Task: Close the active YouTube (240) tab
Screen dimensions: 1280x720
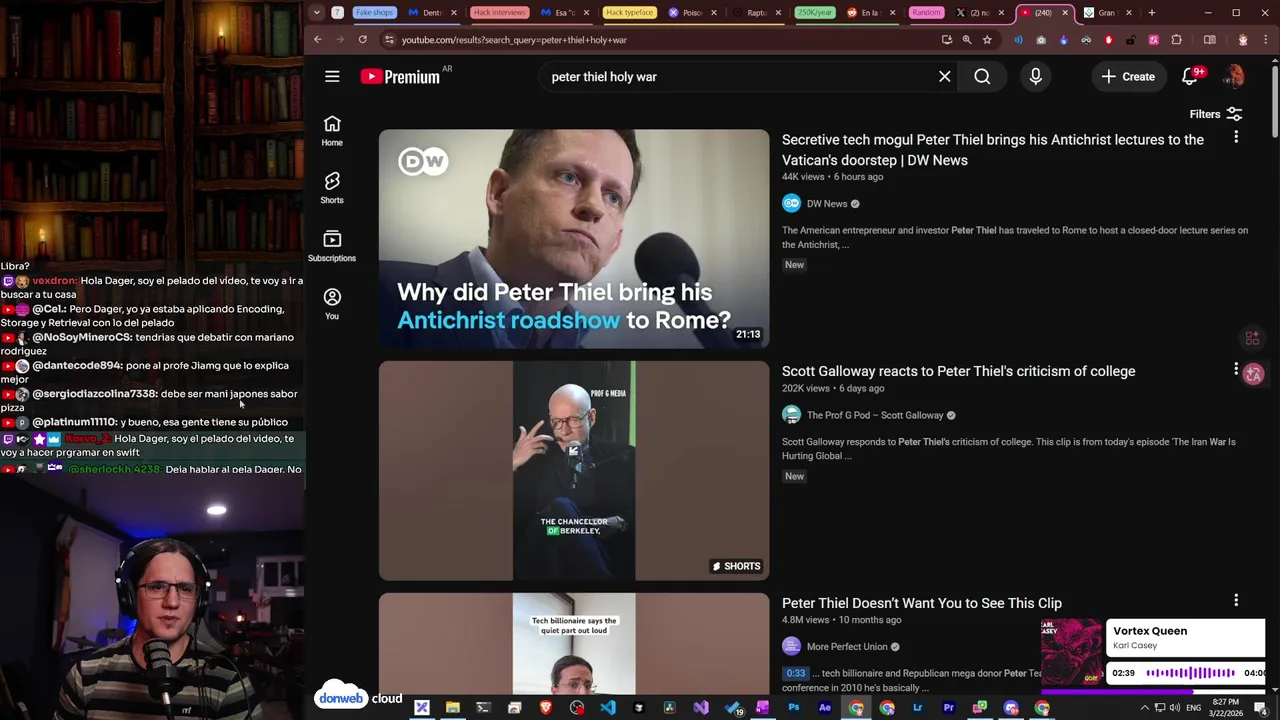Action: pyautogui.click(x=1065, y=13)
